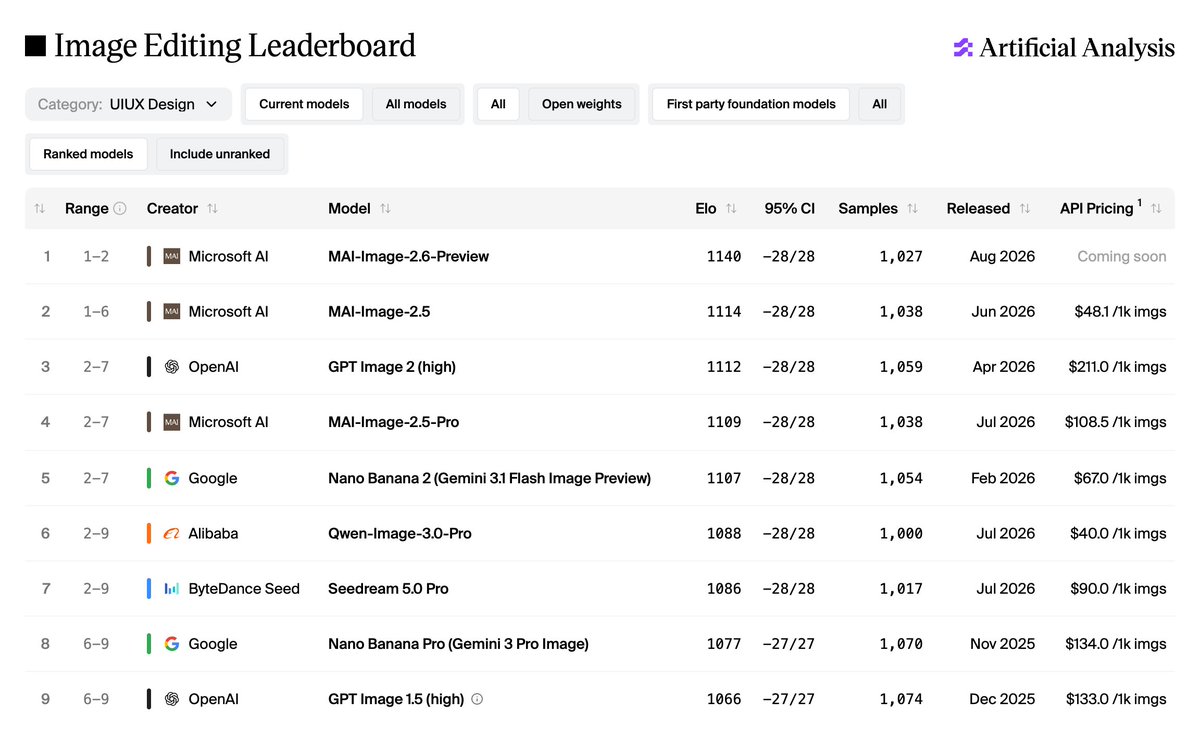Image resolution: width=1200 pixels, height=751 pixels.
Task: Open the Seedream 5.0 Pro model link
Action: click(388, 589)
